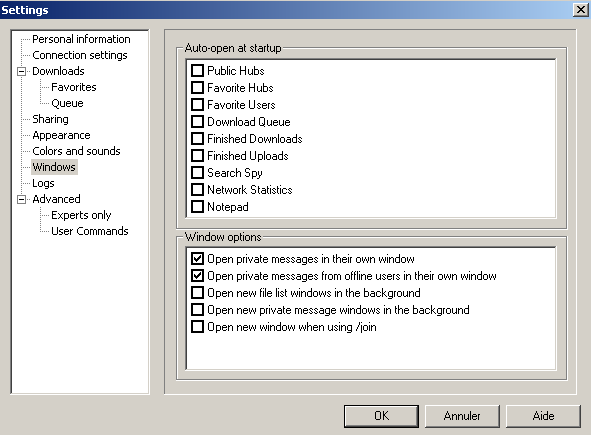Image resolution: width=591 pixels, height=435 pixels.
Task: Open the User Commands page
Action: [90, 231]
